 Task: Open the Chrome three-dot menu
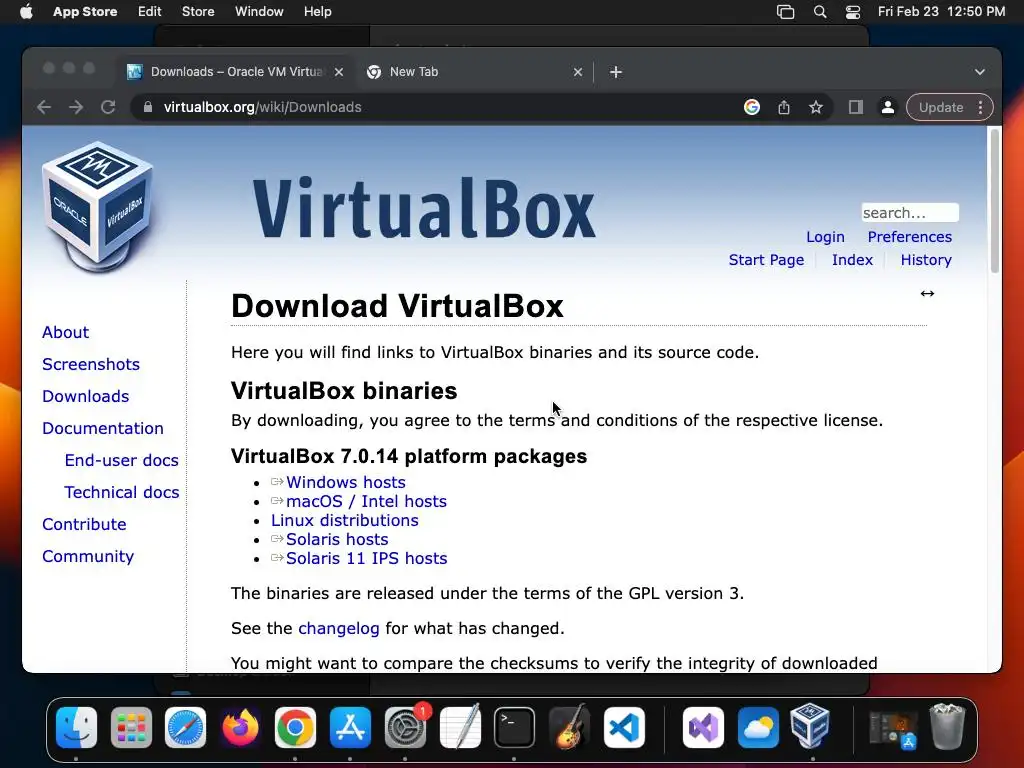(980, 107)
